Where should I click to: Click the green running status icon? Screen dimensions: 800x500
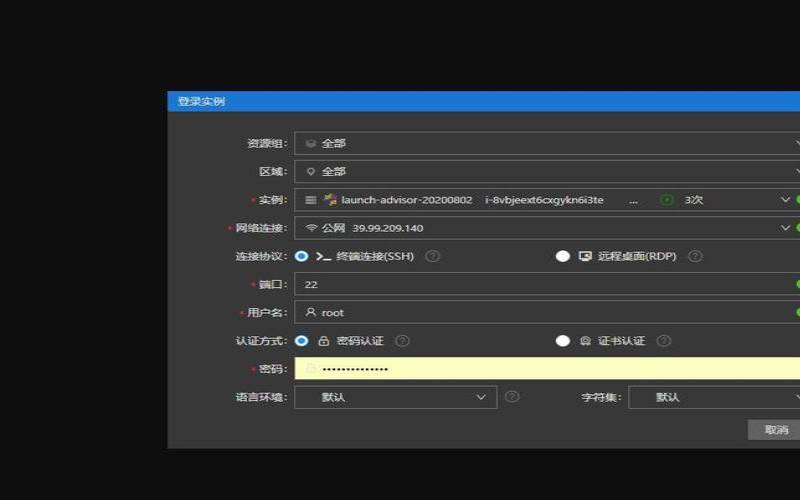(x=667, y=199)
